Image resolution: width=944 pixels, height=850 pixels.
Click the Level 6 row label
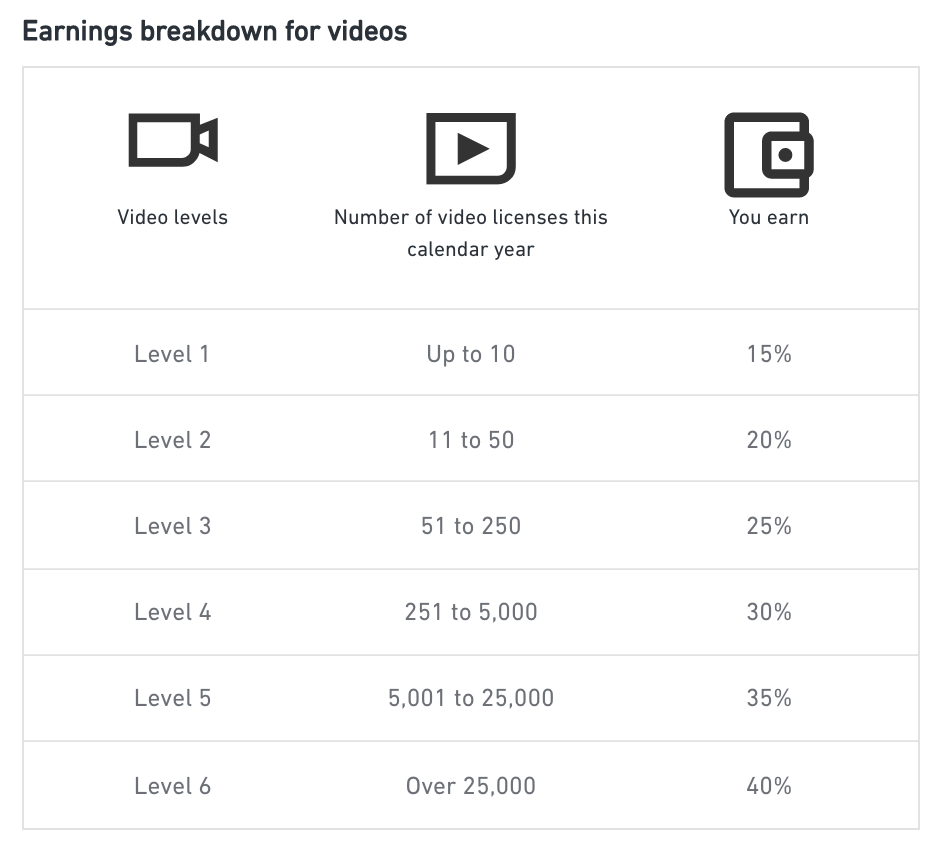pyautogui.click(x=172, y=786)
